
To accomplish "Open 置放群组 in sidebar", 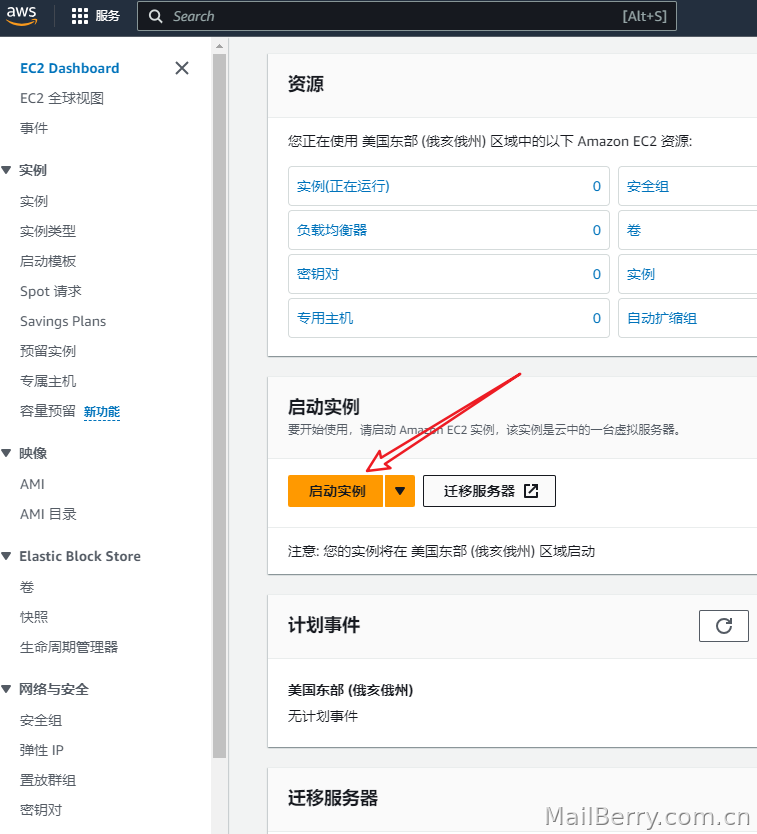I will coord(48,780).
